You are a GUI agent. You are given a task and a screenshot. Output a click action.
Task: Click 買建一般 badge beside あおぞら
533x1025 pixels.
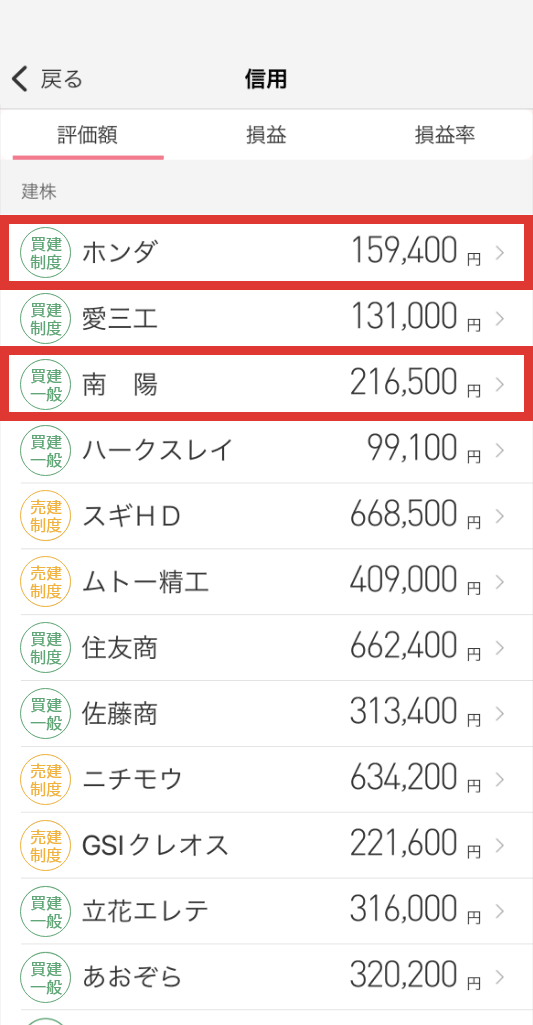tap(46, 977)
